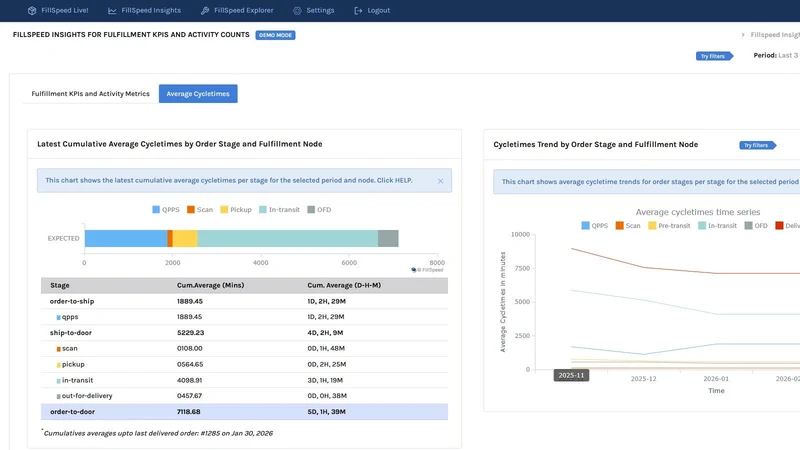Click the gray OFD segment of EXPECTED bar

pos(388,238)
